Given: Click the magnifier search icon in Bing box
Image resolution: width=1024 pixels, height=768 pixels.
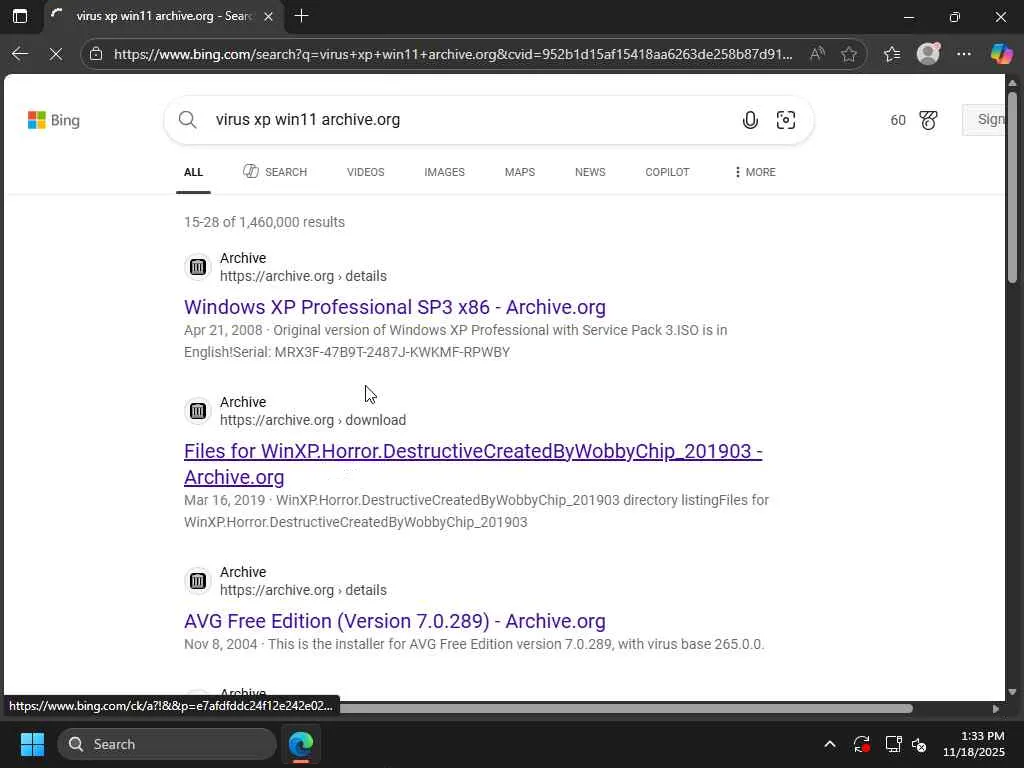Looking at the screenshot, I should click(x=187, y=120).
